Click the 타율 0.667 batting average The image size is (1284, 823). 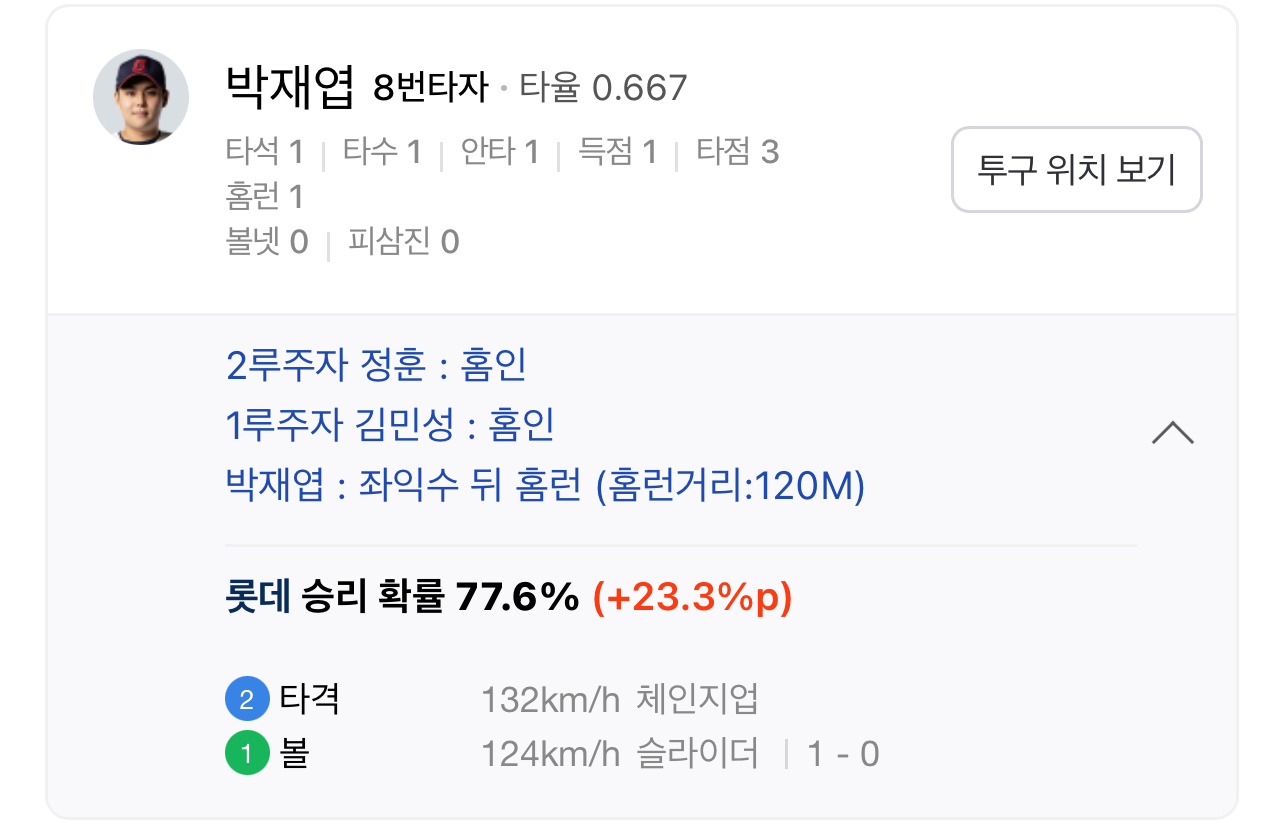pyautogui.click(x=603, y=88)
